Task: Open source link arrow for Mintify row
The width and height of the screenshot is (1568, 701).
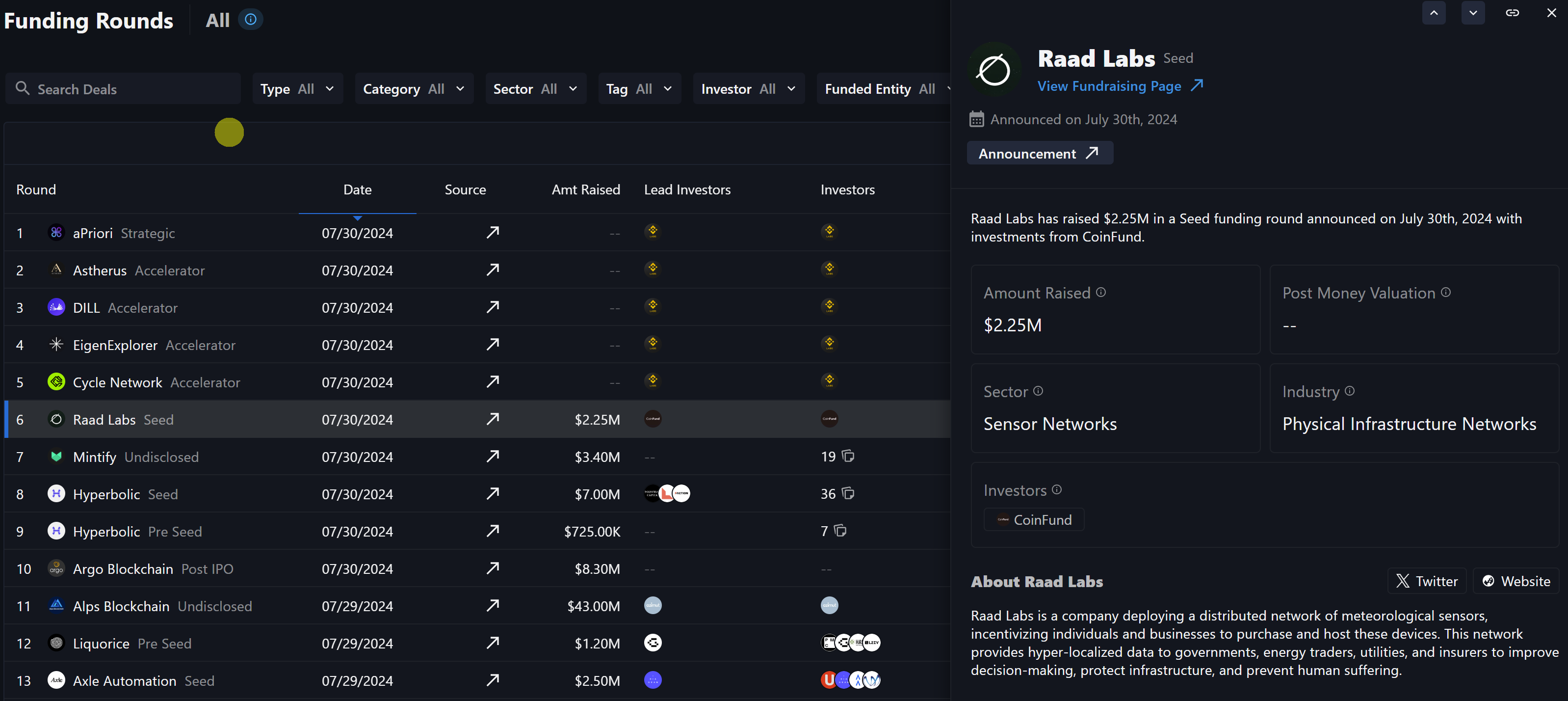Action: [x=493, y=456]
